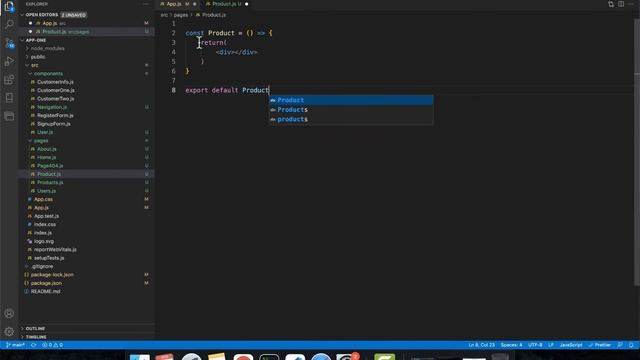
Task: Select the Products autocomplete suggestion
Action: click(x=351, y=110)
